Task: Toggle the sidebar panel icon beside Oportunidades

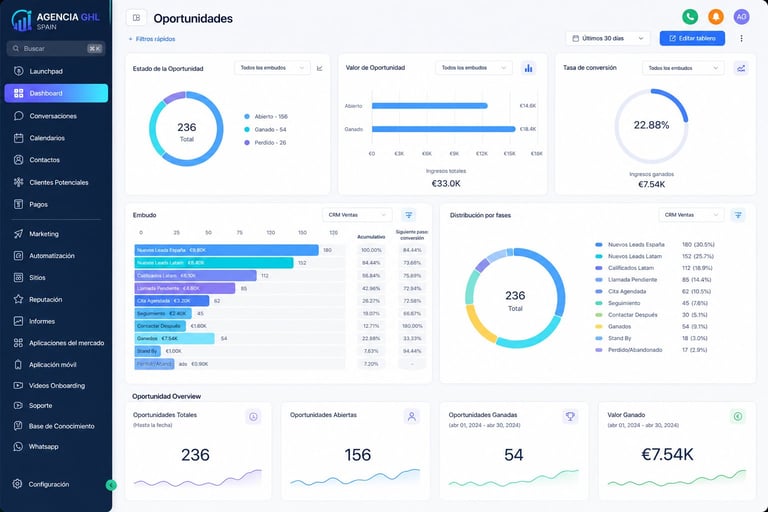Action: 136,18
